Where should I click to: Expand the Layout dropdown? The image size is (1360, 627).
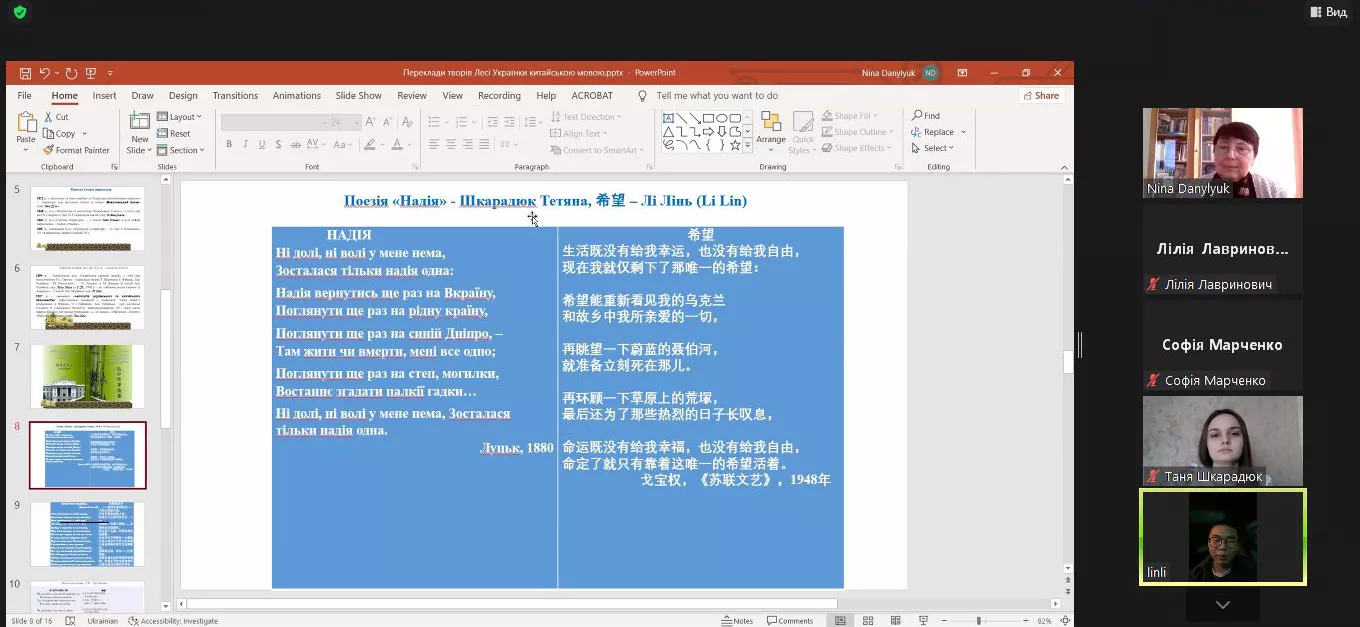coord(180,117)
